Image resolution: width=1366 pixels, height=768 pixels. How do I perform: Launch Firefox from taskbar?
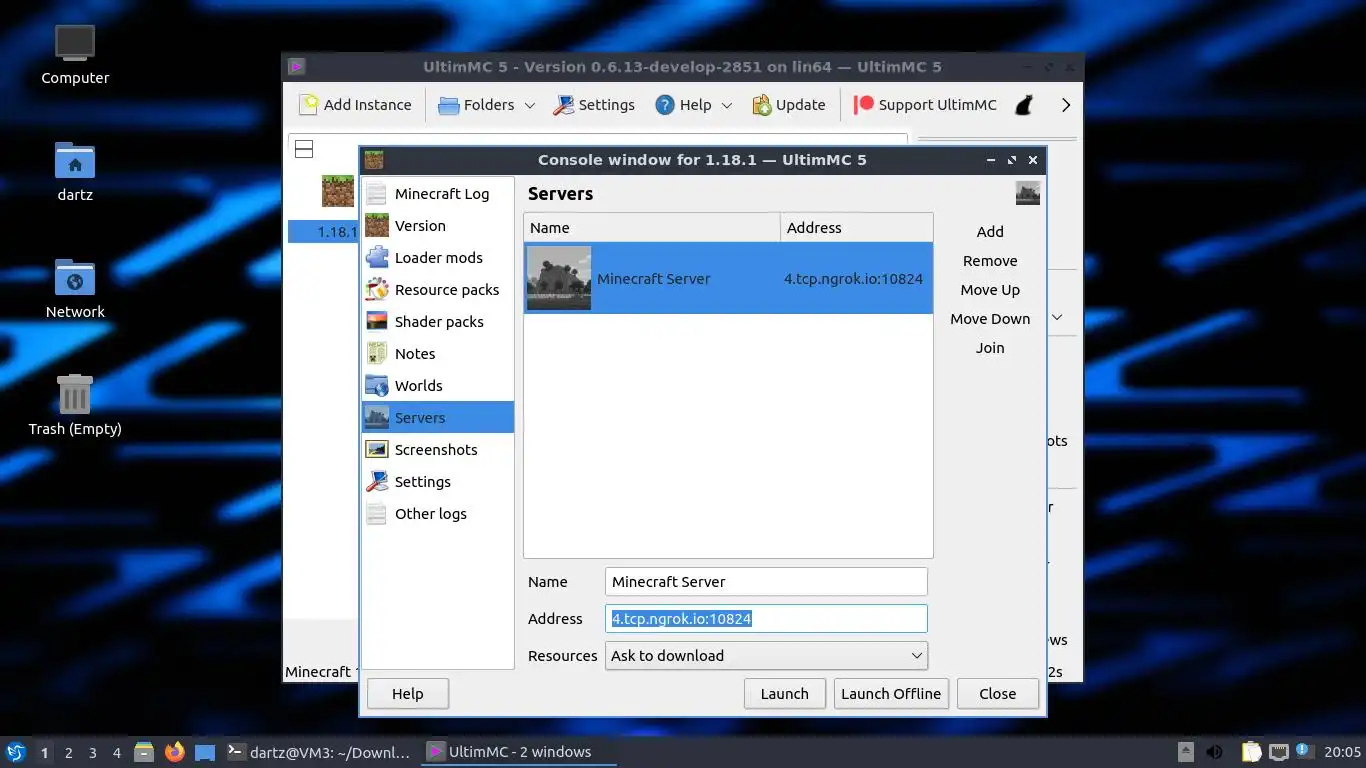[x=174, y=752]
